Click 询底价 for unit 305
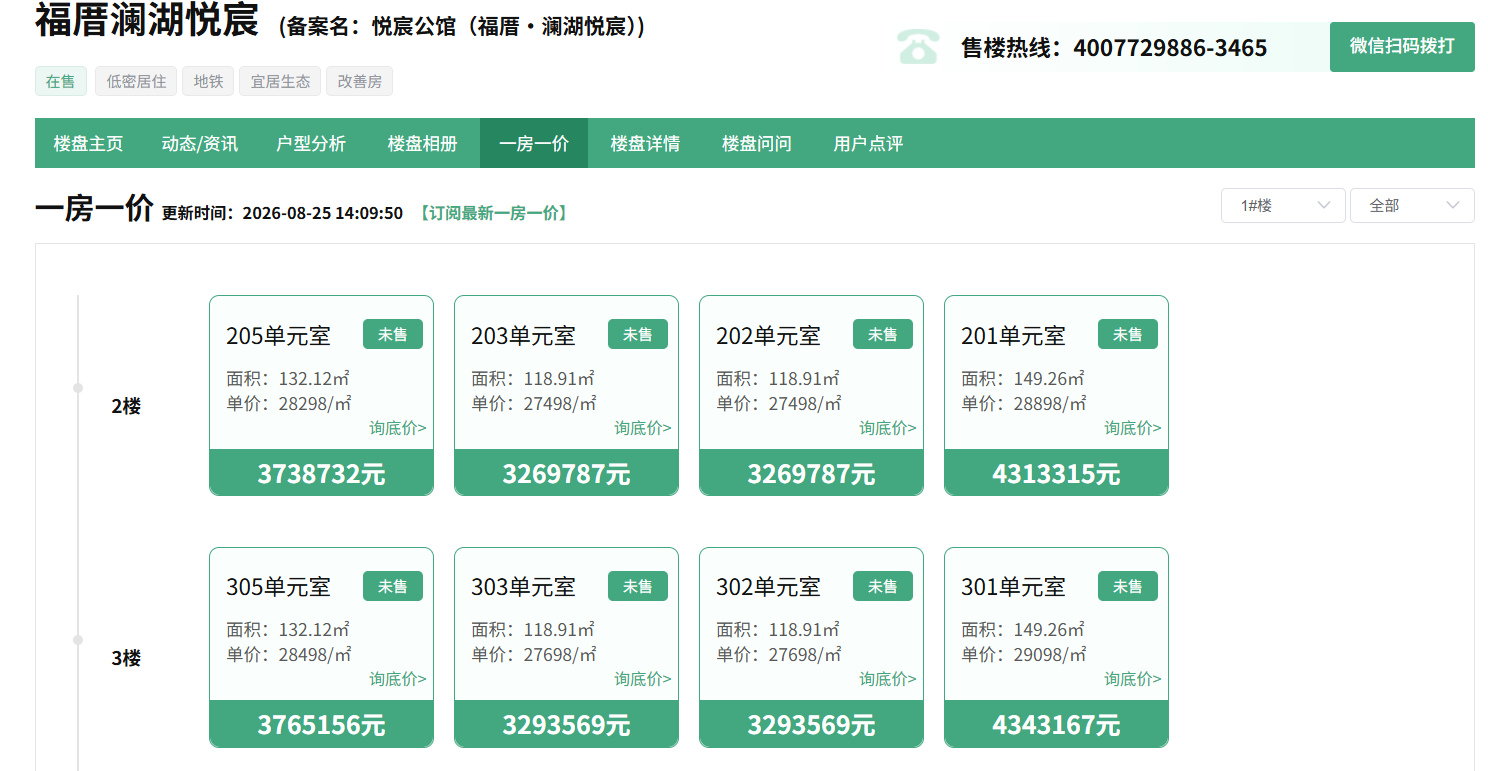The image size is (1488, 771). tap(398, 679)
